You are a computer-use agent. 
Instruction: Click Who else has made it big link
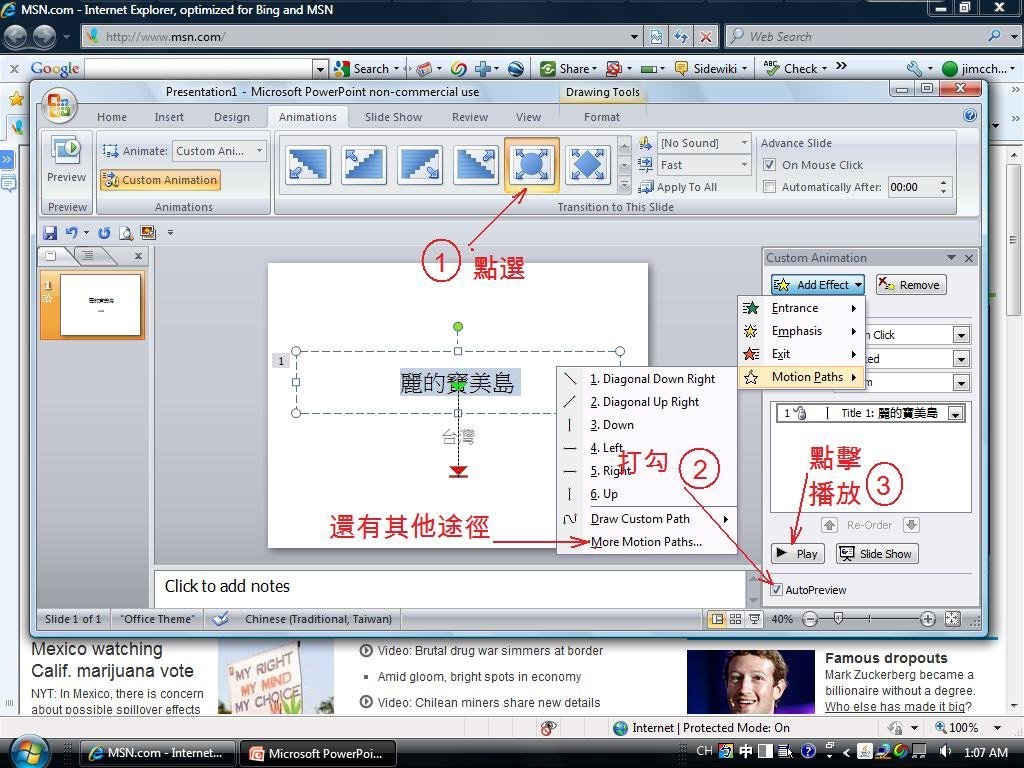click(x=898, y=707)
